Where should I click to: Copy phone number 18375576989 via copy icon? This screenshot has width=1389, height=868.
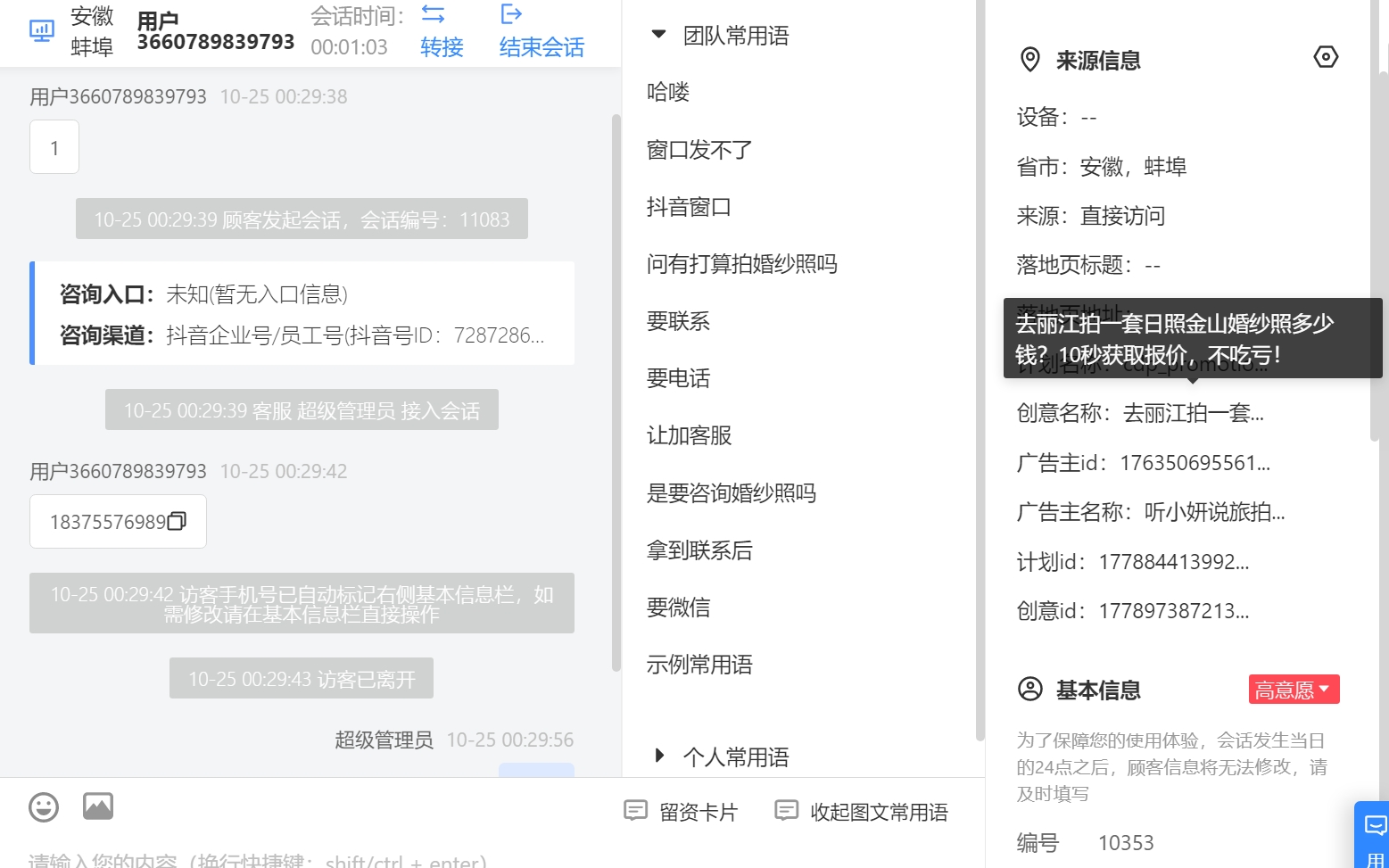[177, 521]
